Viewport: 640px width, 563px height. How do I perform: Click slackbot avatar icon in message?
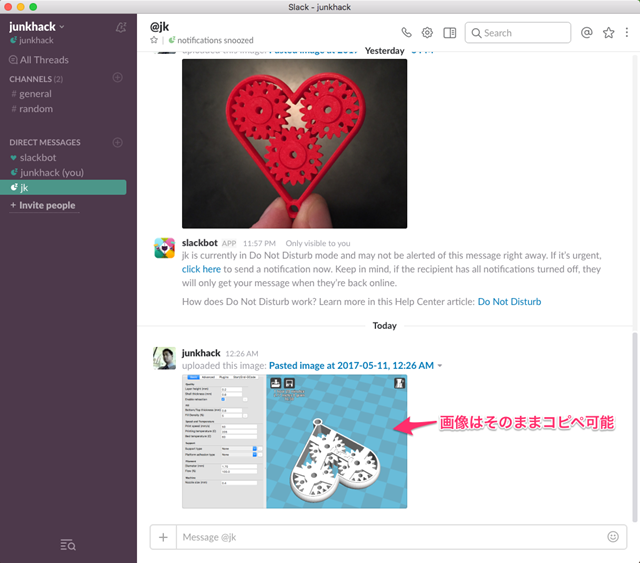pos(164,248)
